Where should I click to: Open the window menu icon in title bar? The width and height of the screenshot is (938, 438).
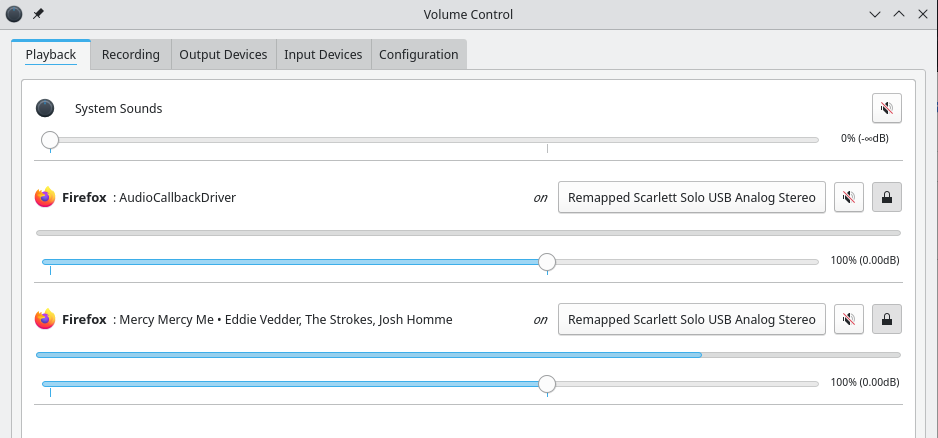[15, 14]
